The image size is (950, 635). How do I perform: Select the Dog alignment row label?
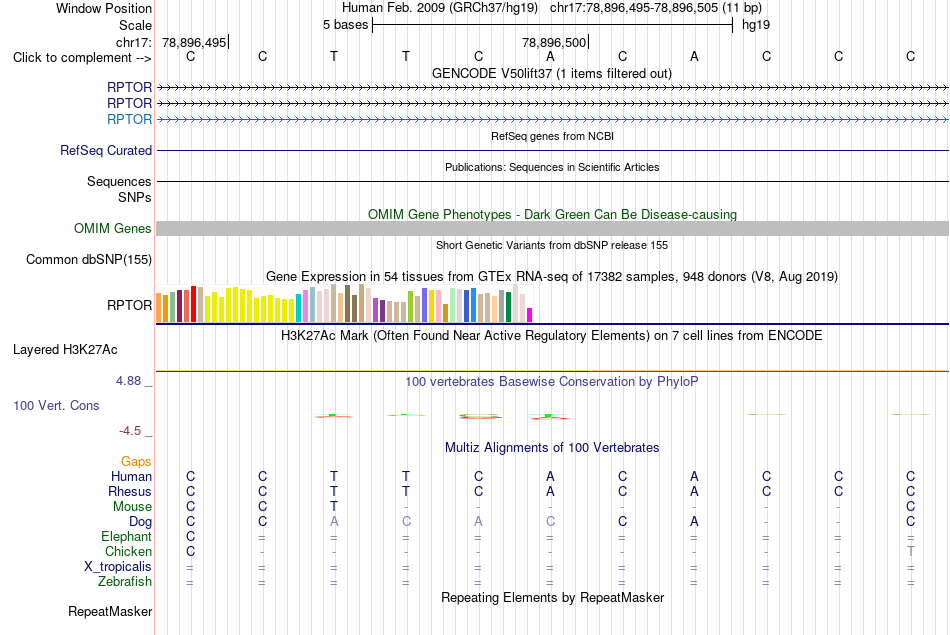pos(140,522)
